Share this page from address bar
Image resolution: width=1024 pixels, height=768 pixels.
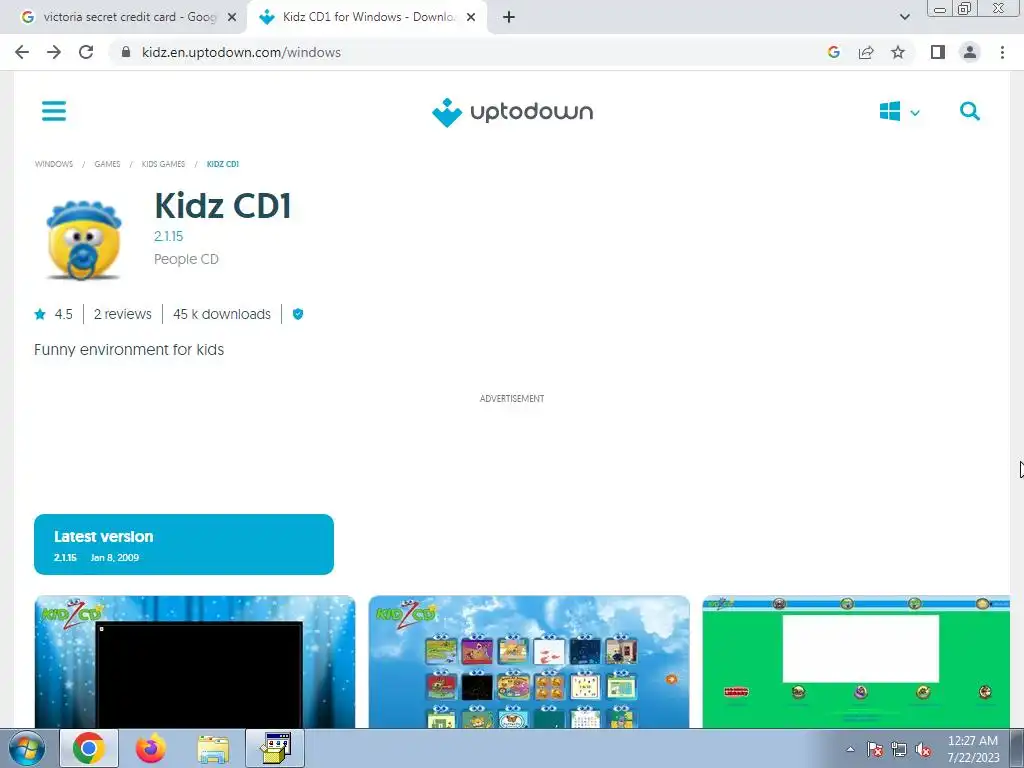866,52
